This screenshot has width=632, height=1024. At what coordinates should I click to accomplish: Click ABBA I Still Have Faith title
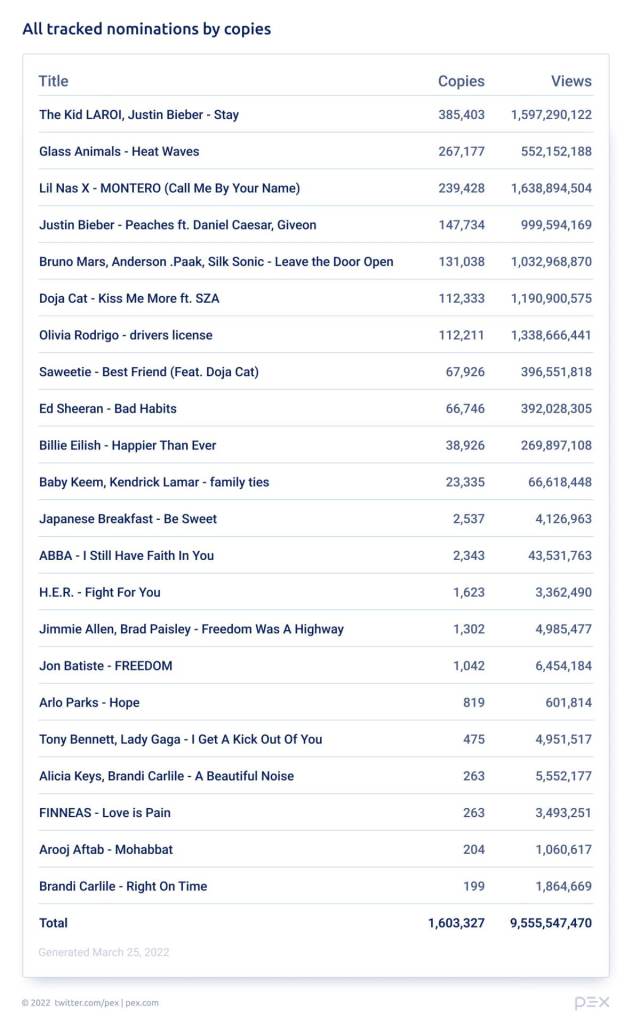tap(126, 556)
